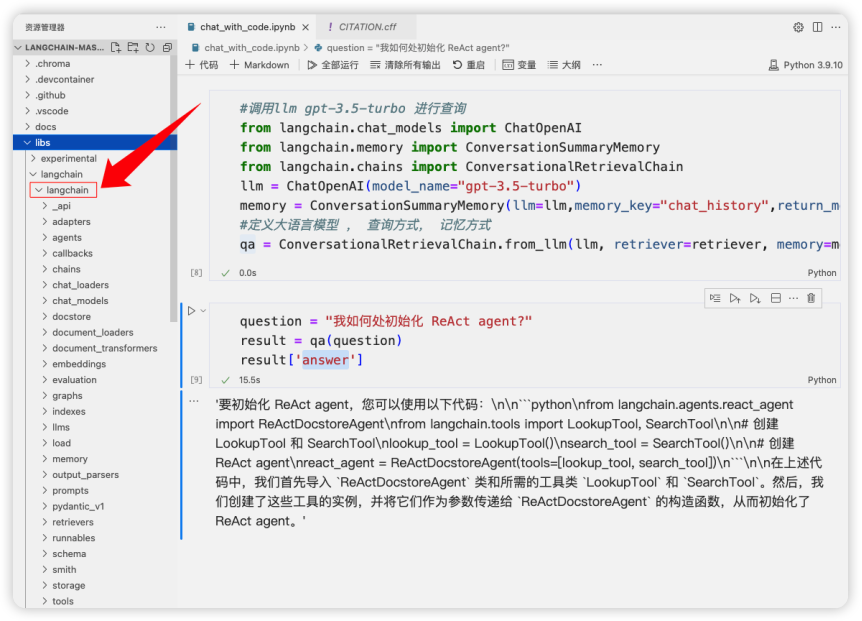Open notebook settings gear icon

[798, 27]
